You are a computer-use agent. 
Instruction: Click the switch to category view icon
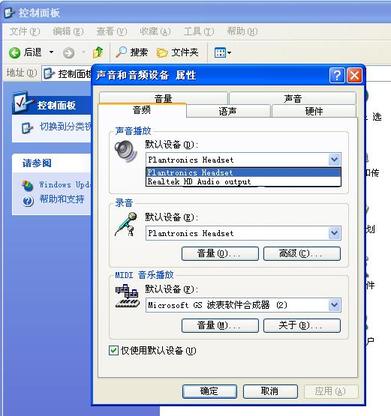[27, 128]
